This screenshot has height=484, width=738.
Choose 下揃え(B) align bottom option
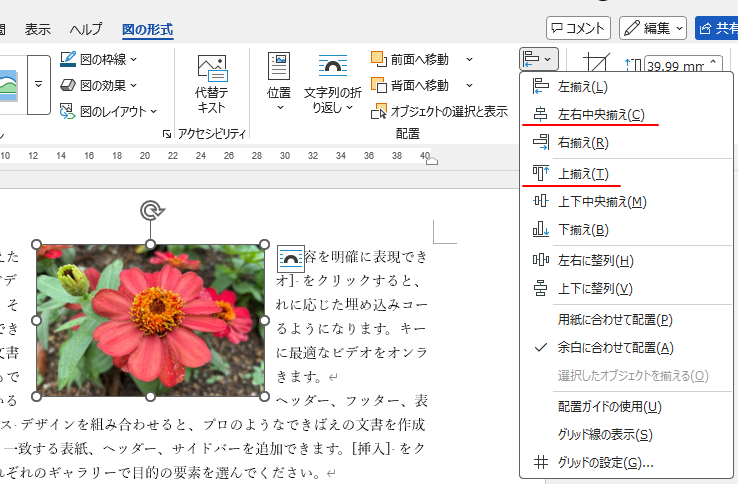point(626,230)
